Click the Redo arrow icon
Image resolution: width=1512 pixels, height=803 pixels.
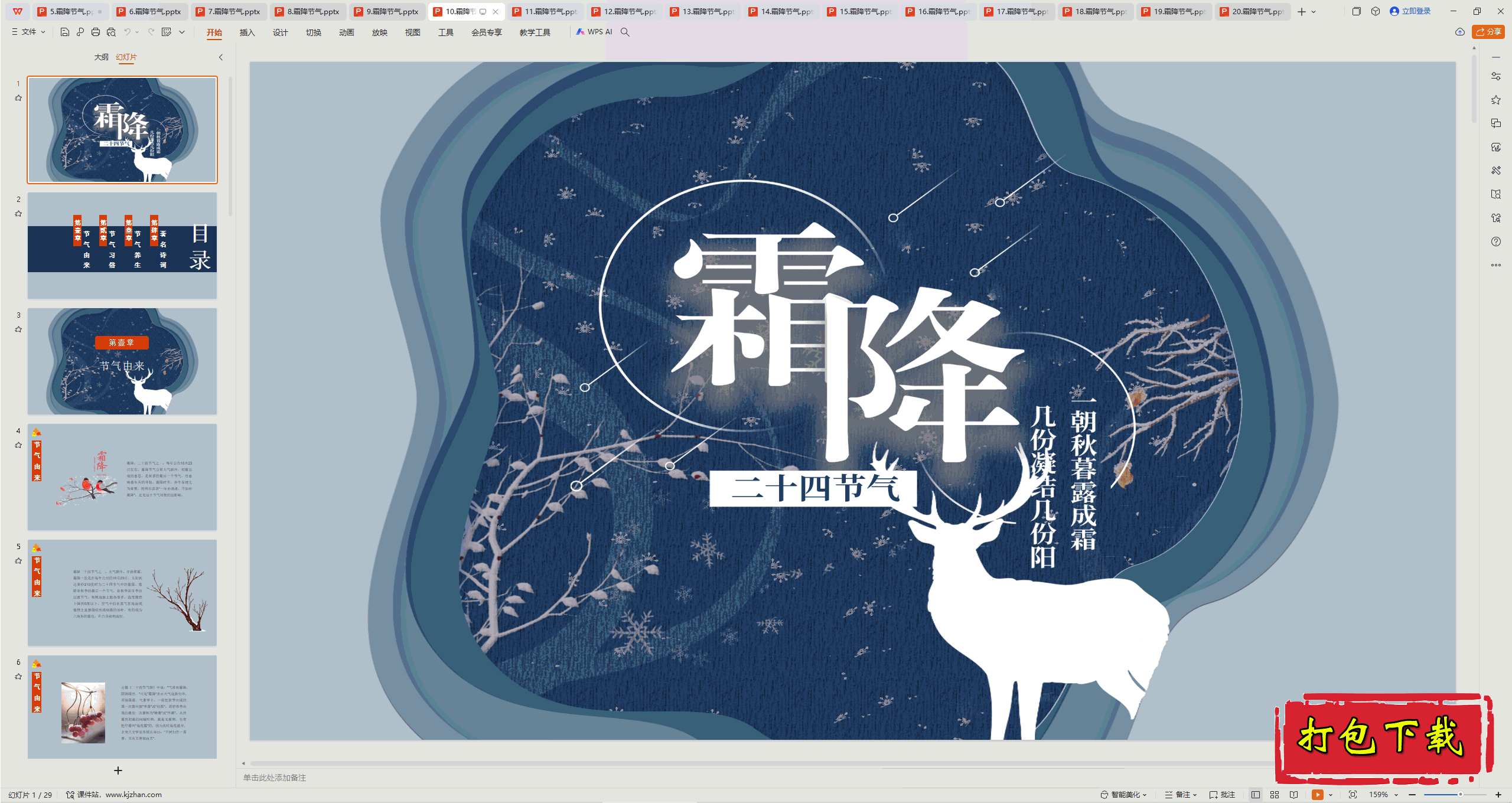click(151, 32)
